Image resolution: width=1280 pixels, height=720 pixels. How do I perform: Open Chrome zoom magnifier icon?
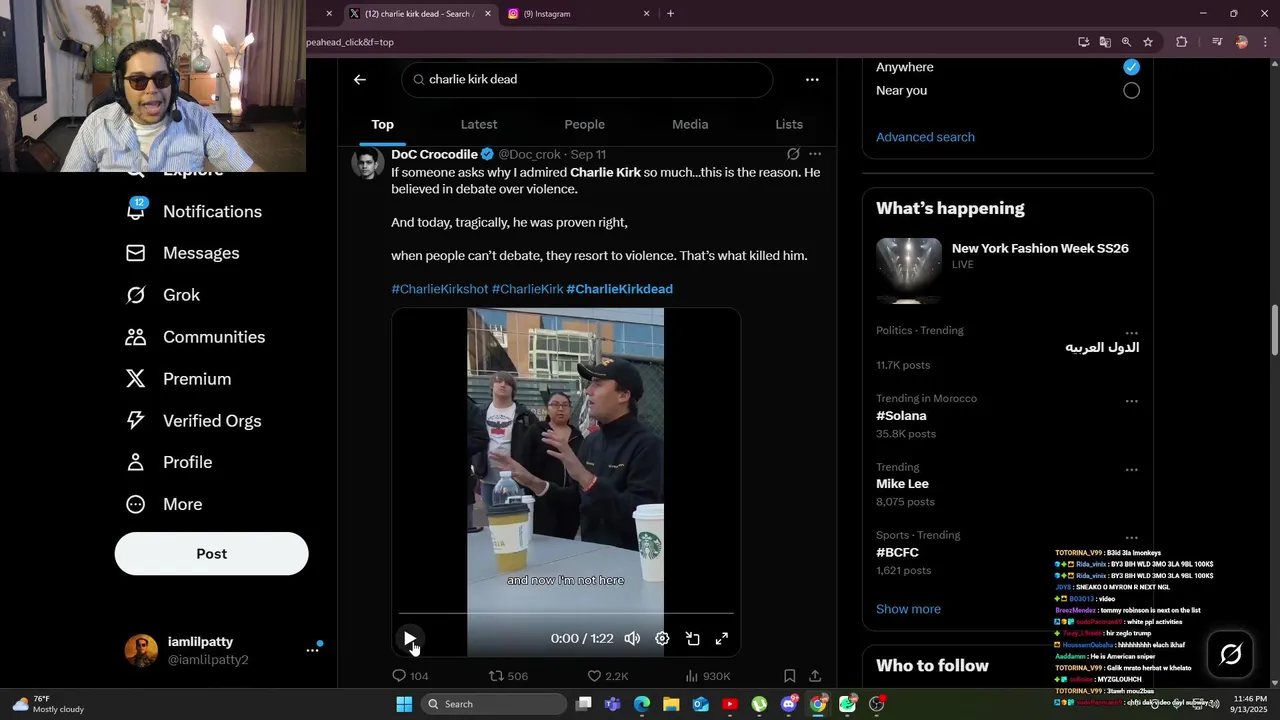(1126, 42)
